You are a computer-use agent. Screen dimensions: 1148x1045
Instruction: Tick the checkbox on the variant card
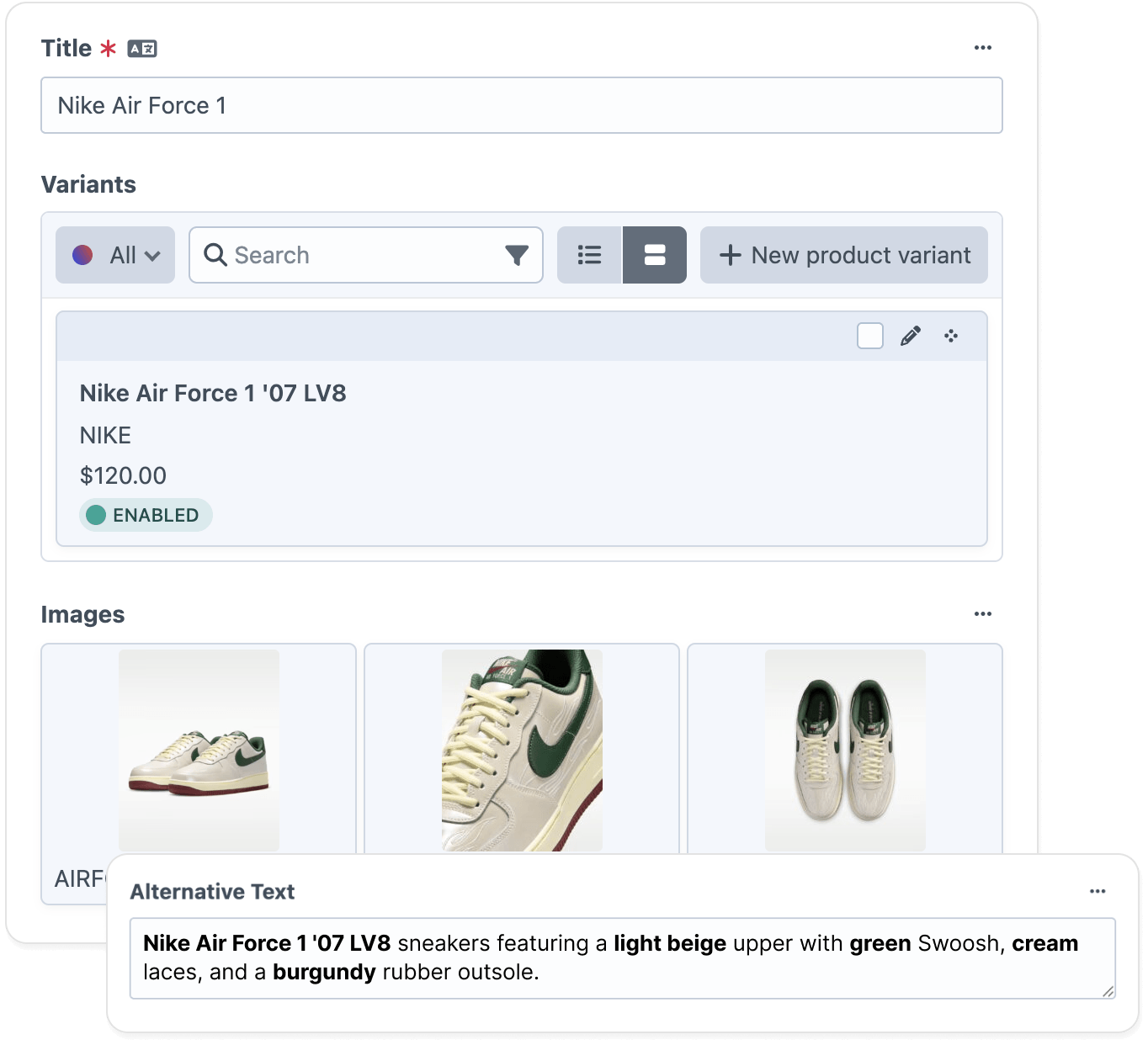coord(870,336)
